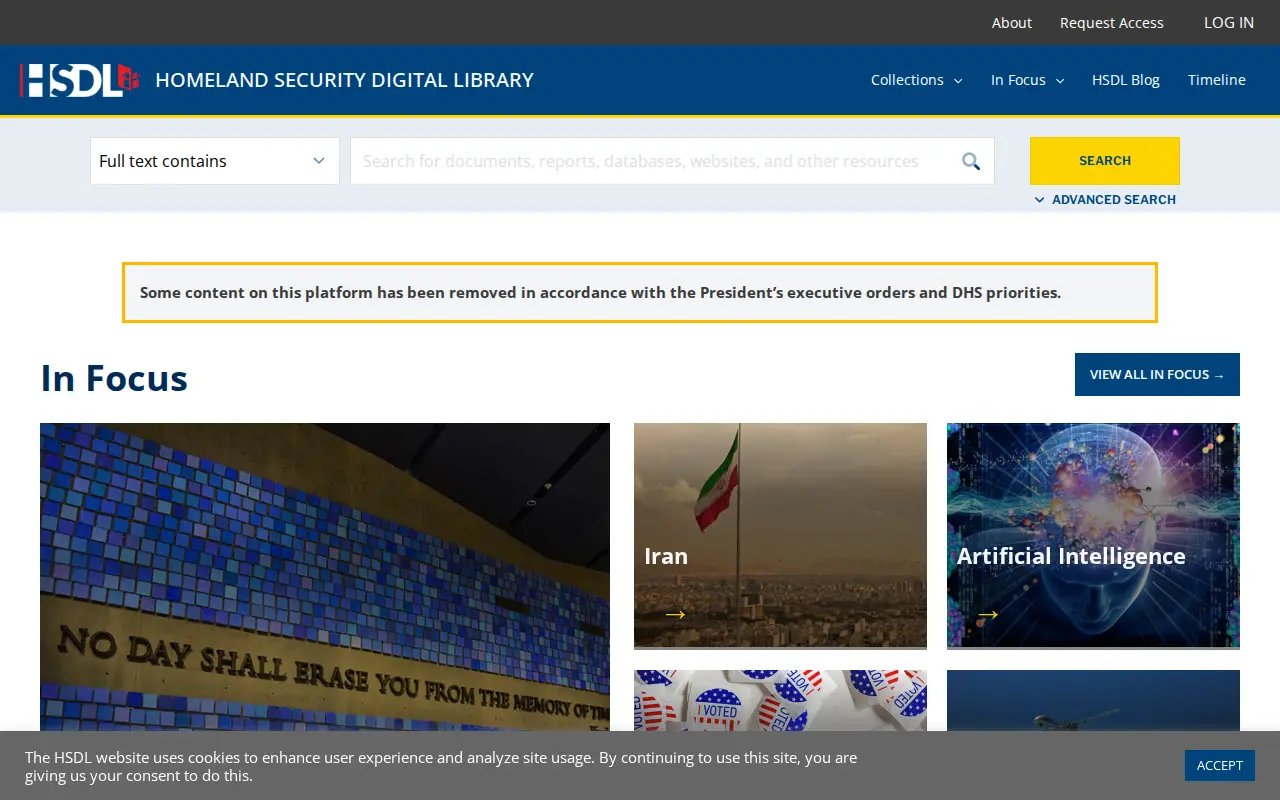Open the Artificial Intelligence In Focus card

coord(1093,536)
